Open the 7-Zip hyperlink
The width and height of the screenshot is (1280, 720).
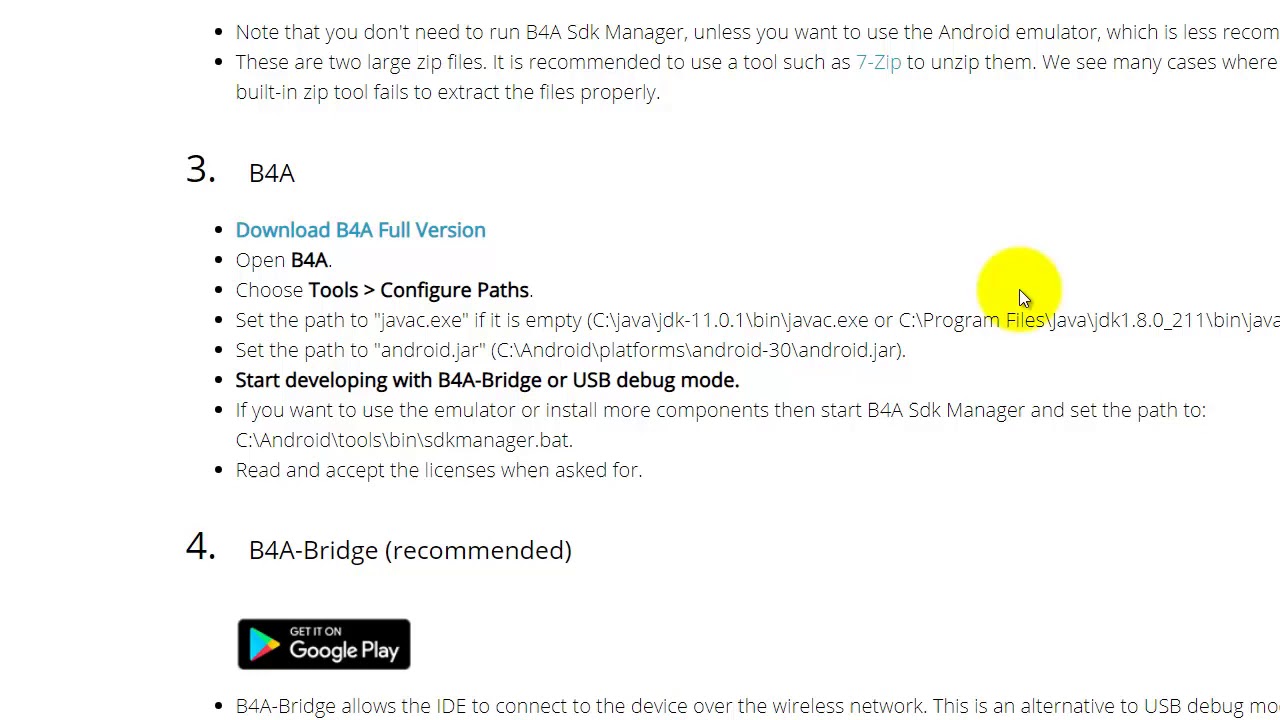[x=878, y=62]
